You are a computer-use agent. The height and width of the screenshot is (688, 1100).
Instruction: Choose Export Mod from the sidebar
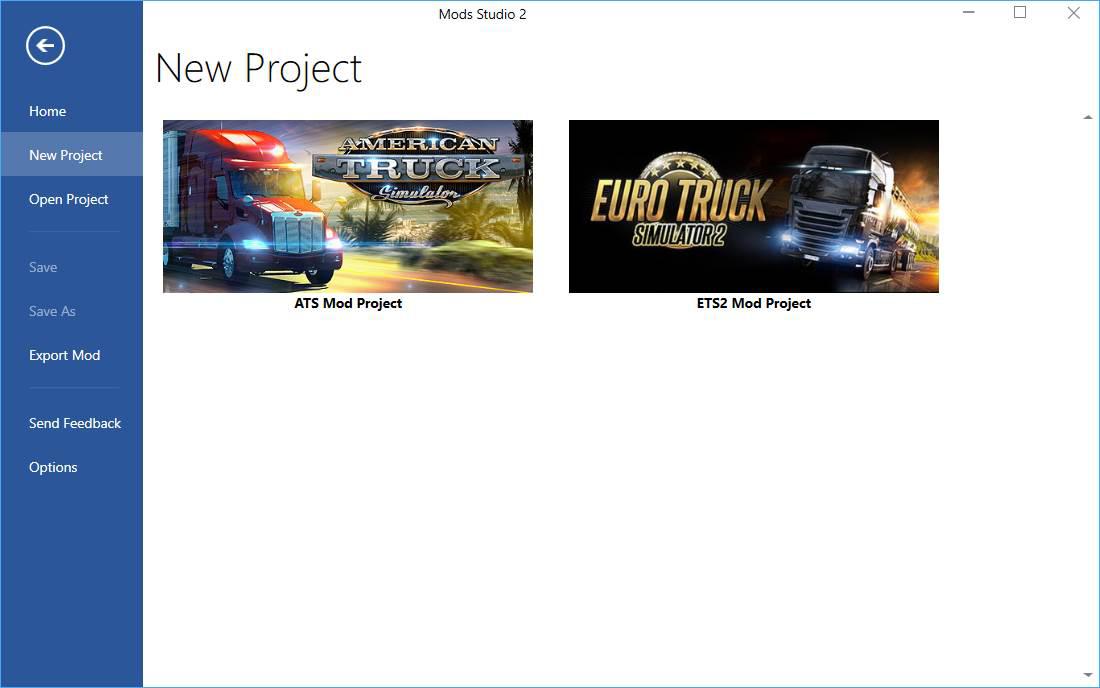coord(64,355)
